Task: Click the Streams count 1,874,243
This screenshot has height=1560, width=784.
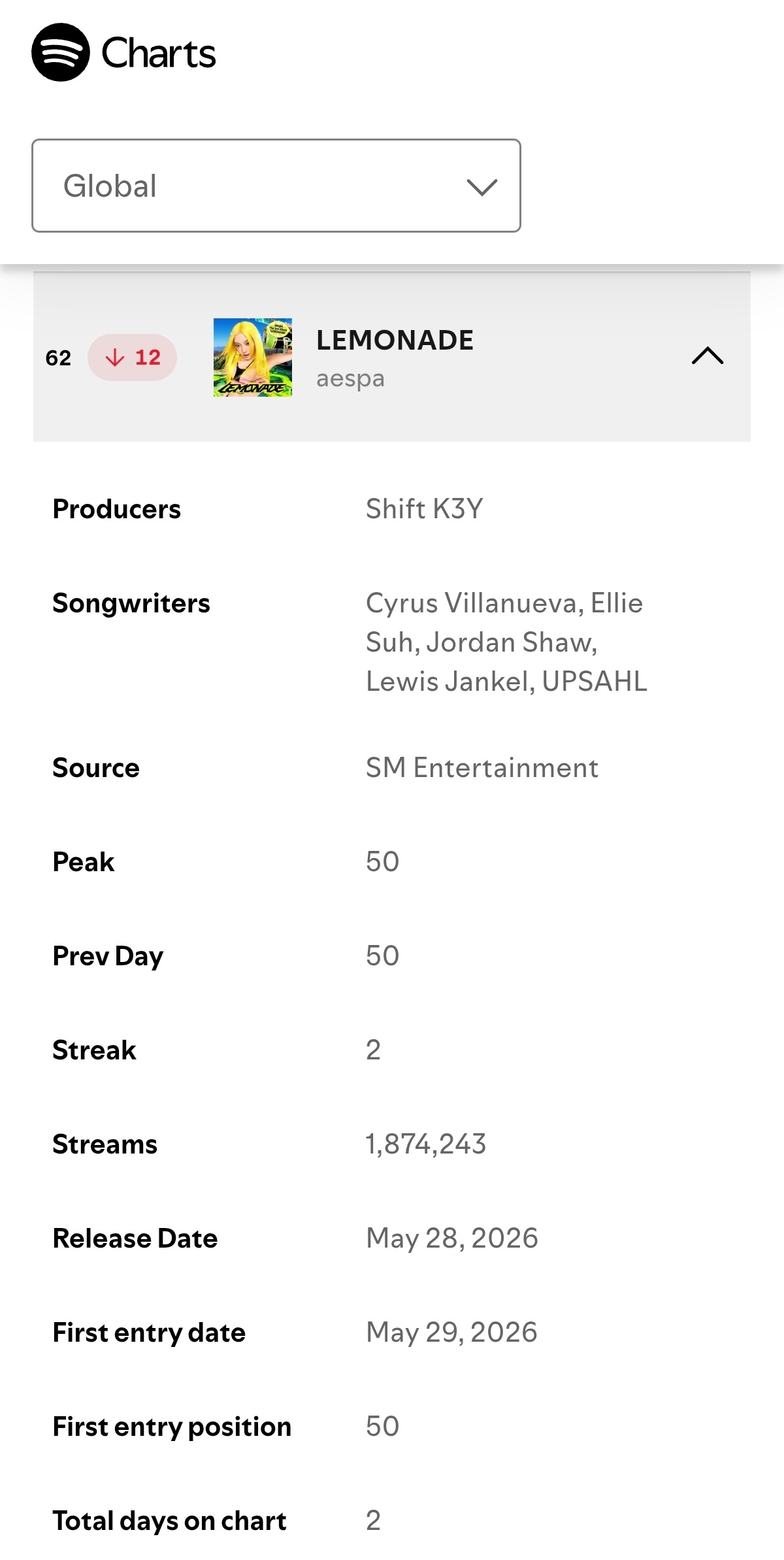Action: pos(426,1144)
